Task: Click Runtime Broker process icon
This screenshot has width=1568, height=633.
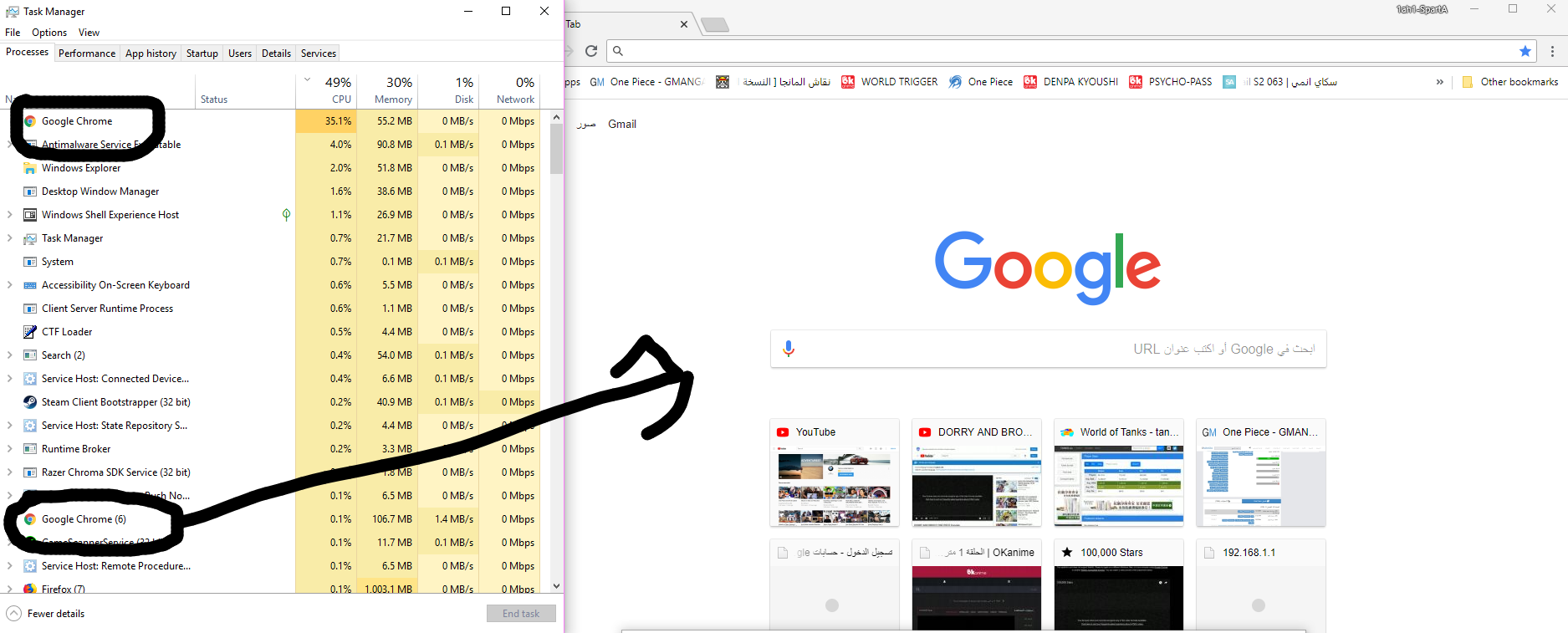Action: [30, 449]
